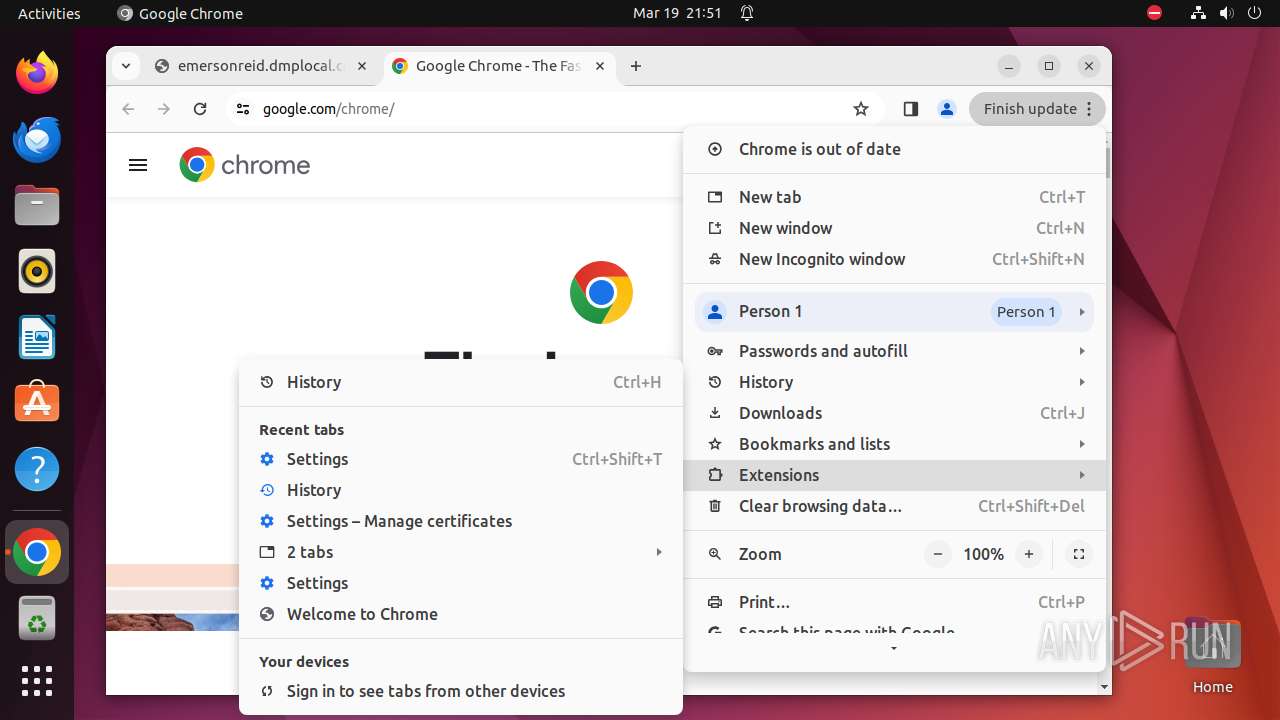Viewport: 1280px width, 720px height.
Task: Expand the Extensions submenu
Action: click(x=895, y=475)
